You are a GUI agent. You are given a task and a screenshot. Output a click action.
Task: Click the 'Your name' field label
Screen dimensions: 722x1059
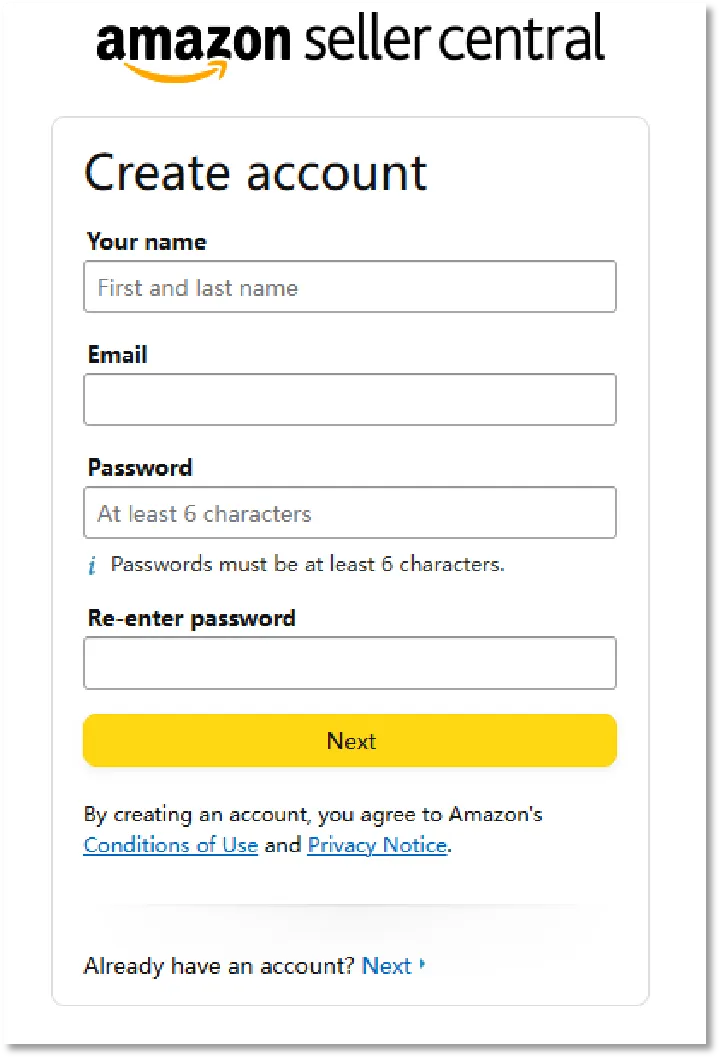pos(147,242)
